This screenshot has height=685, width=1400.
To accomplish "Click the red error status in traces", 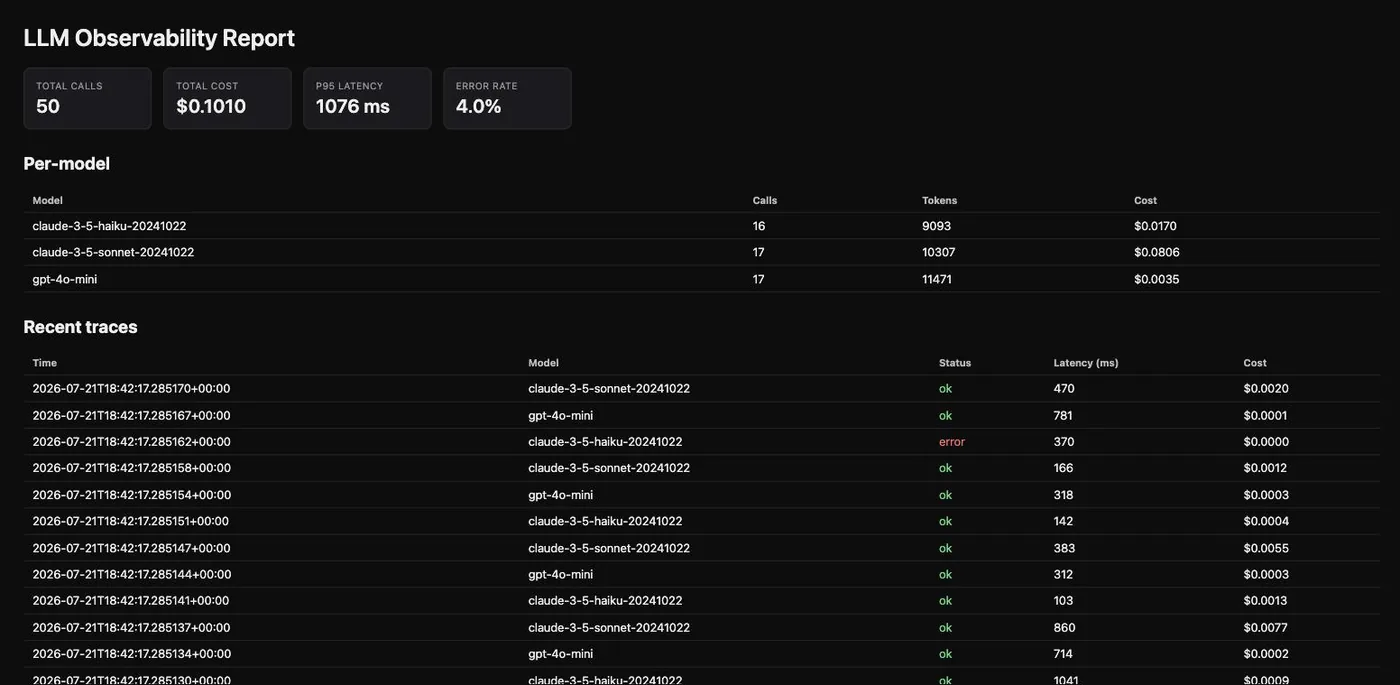I will (952, 441).
